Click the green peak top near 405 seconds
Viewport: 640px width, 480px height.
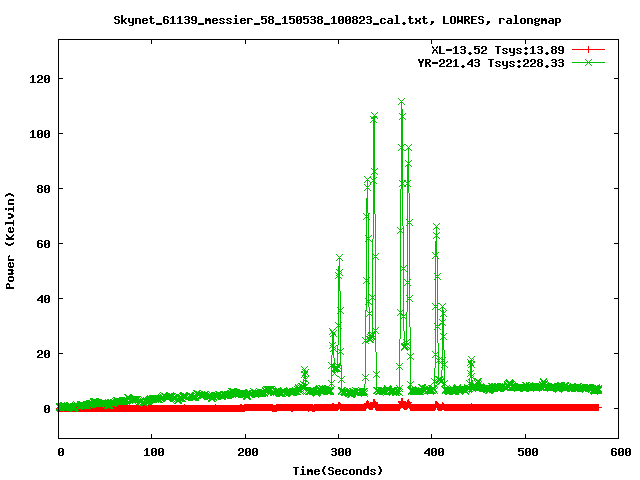436,228
